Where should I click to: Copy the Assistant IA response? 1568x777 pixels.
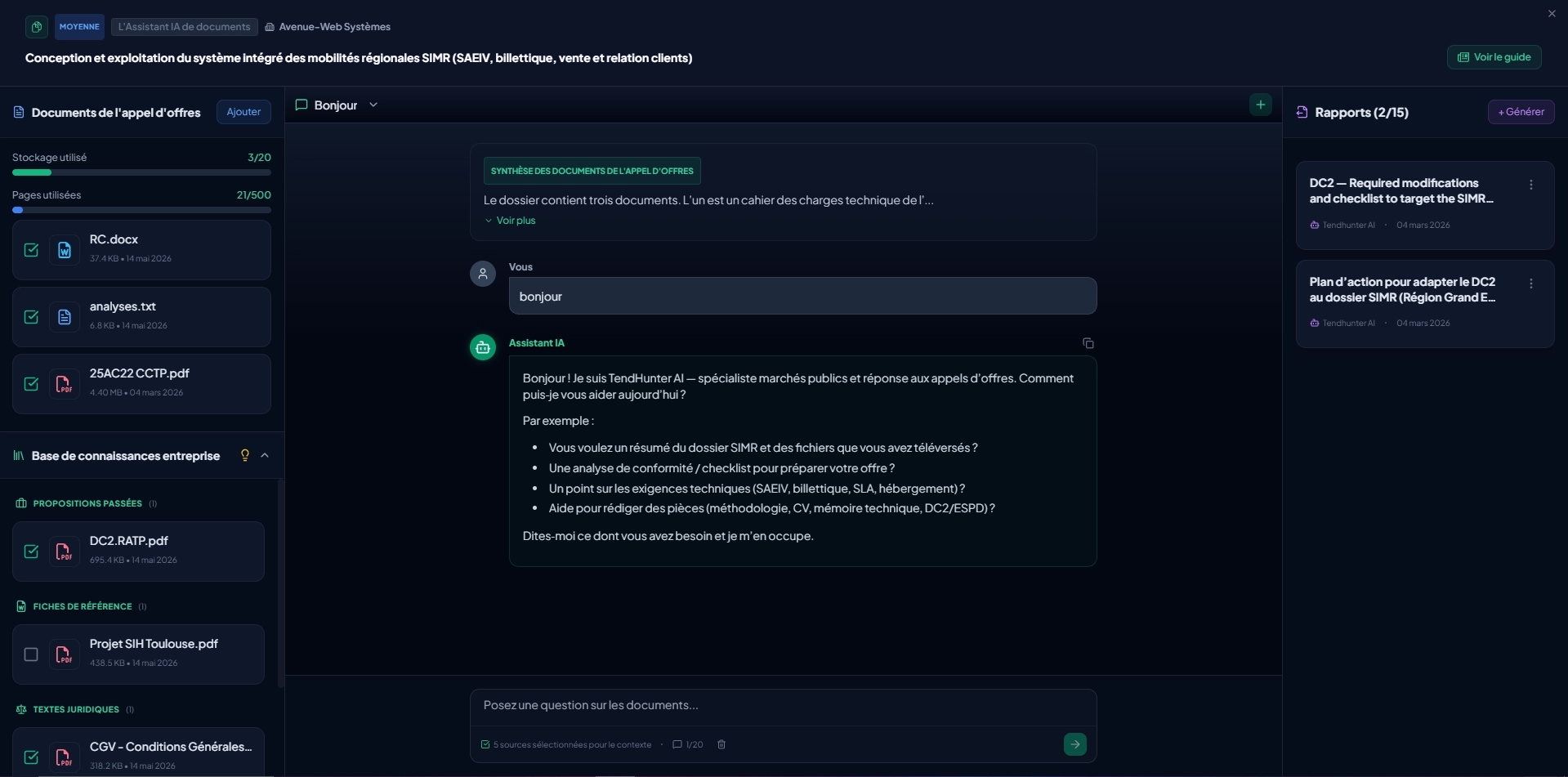(1088, 343)
